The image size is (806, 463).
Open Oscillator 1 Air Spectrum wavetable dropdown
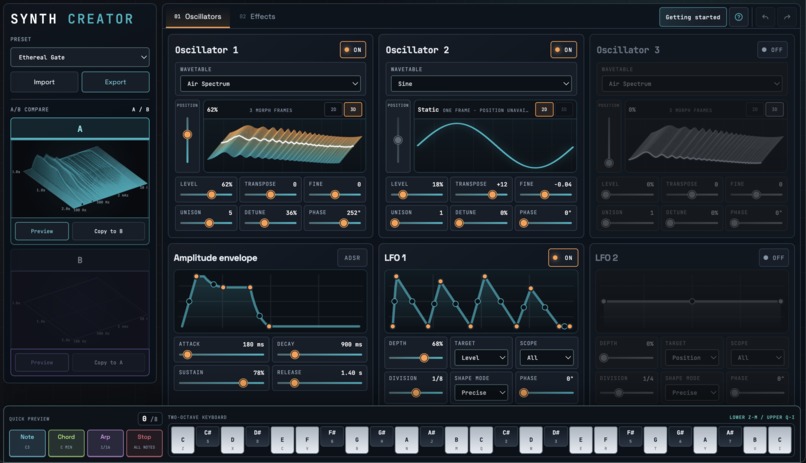270,84
